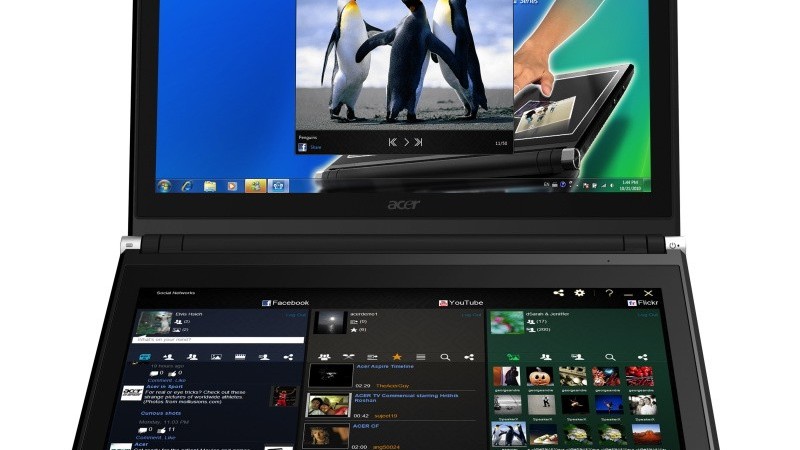Open the Facebook tab

pyautogui.click(x=285, y=302)
